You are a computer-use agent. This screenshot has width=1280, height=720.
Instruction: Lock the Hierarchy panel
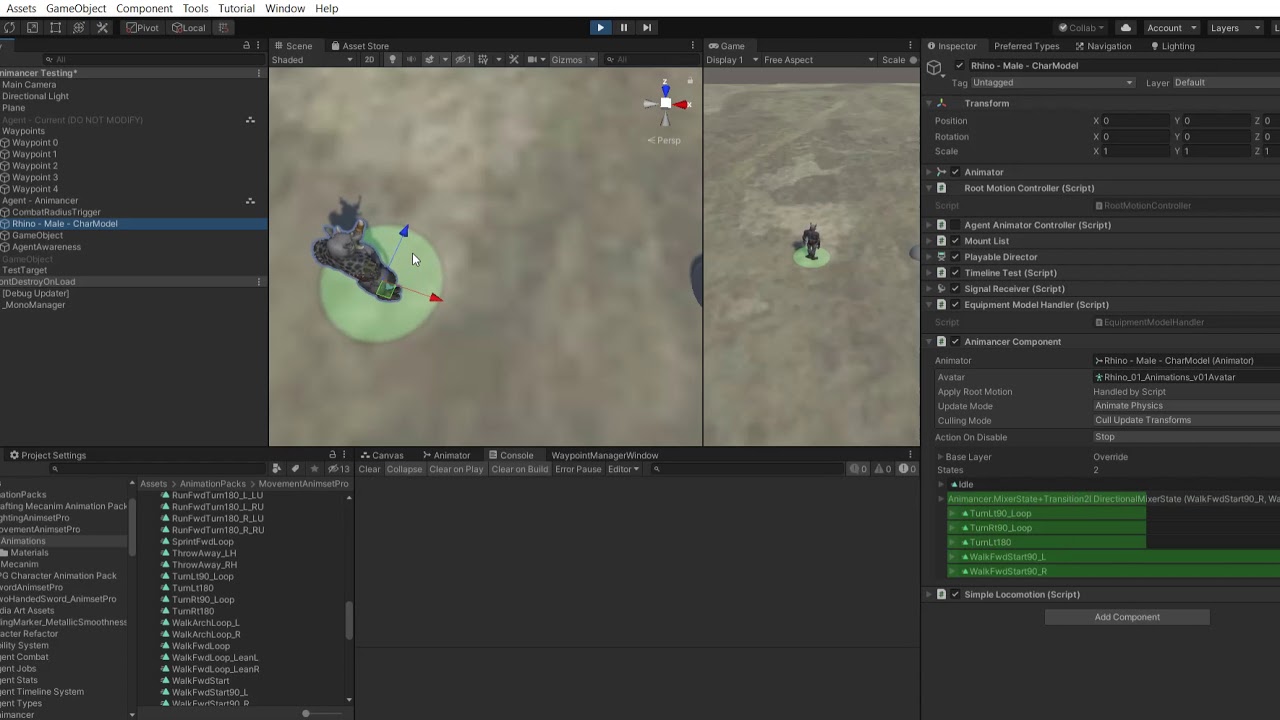coord(246,46)
